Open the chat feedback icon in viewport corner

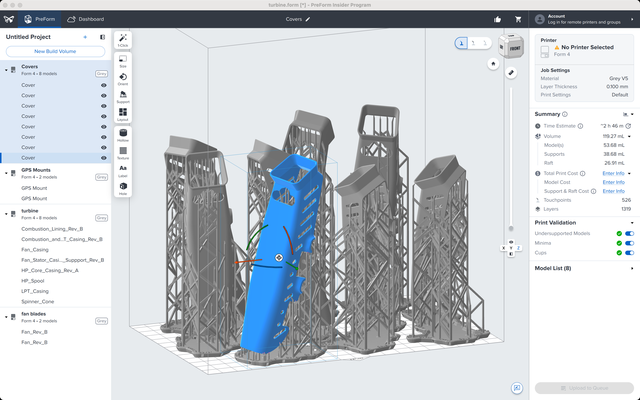(517, 388)
